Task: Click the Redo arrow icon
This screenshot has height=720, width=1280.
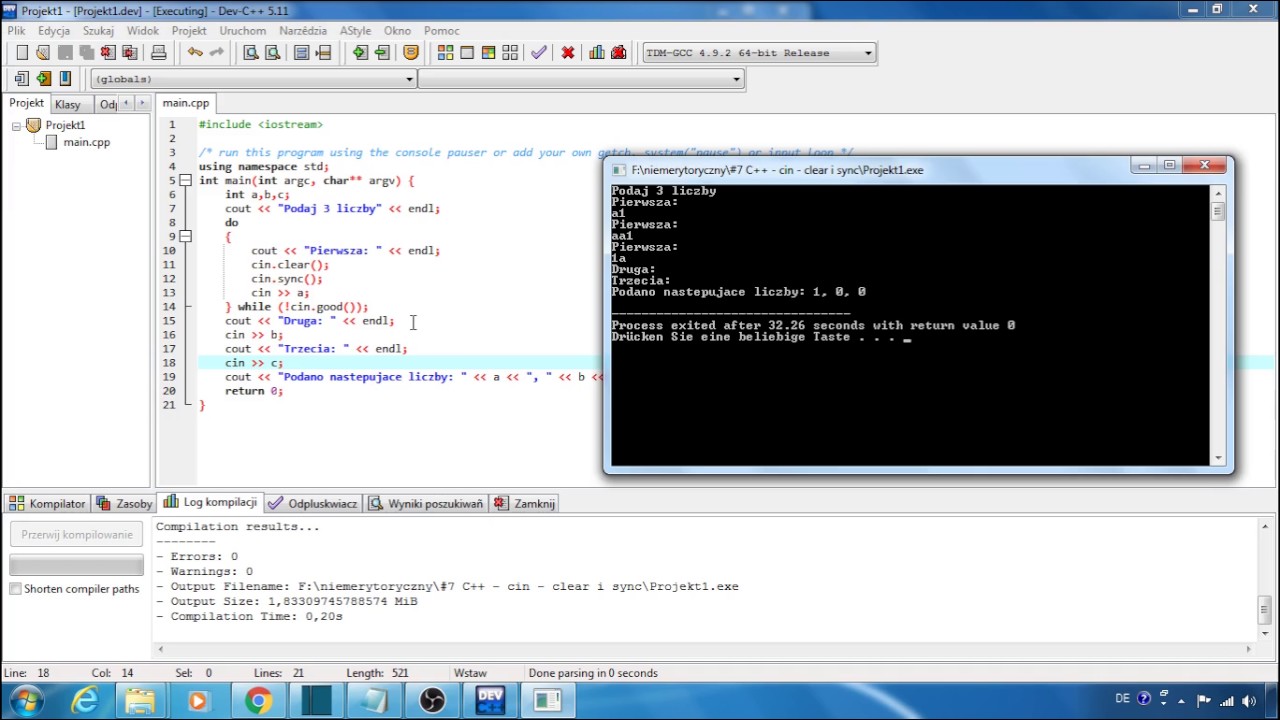Action: 216,53
